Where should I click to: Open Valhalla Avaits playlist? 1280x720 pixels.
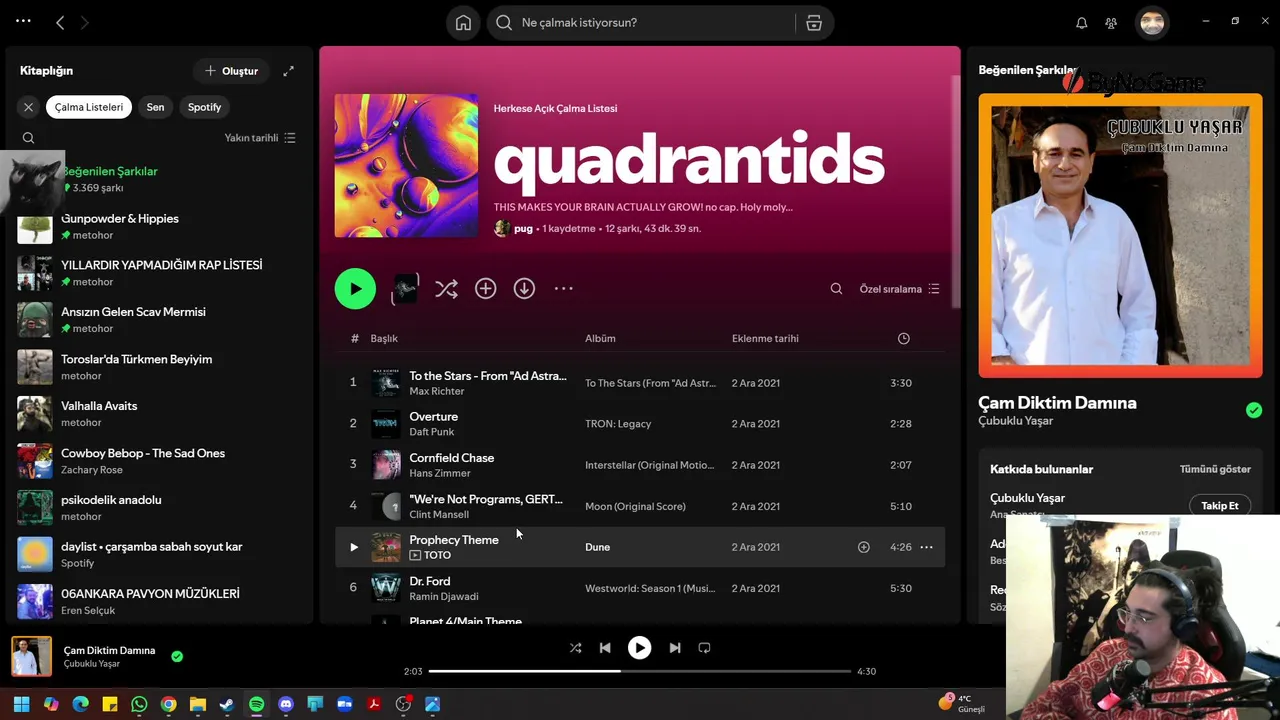[x=160, y=414]
